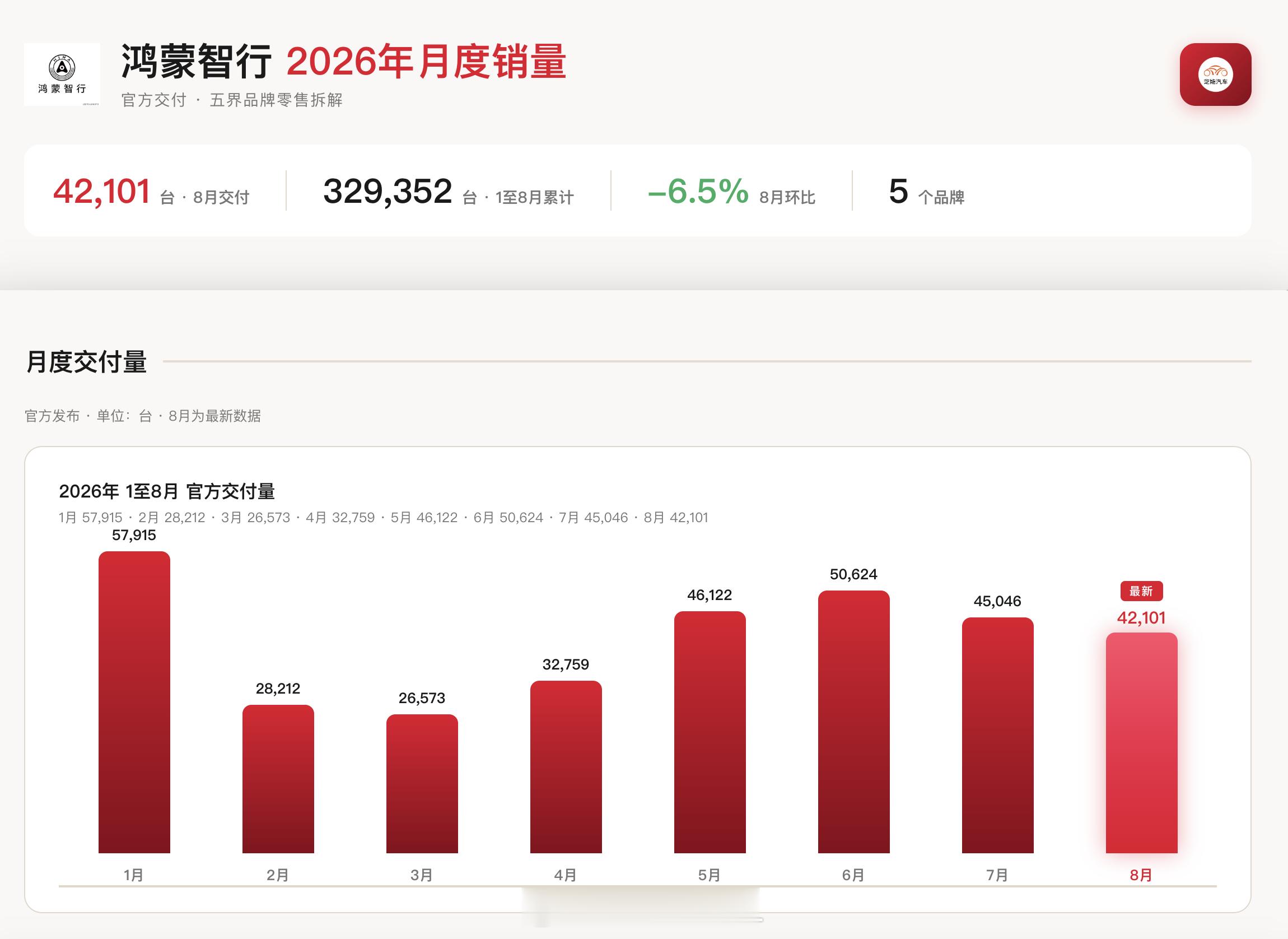Click the 57,915 bar value label
The height and width of the screenshot is (939, 1288).
(x=134, y=535)
